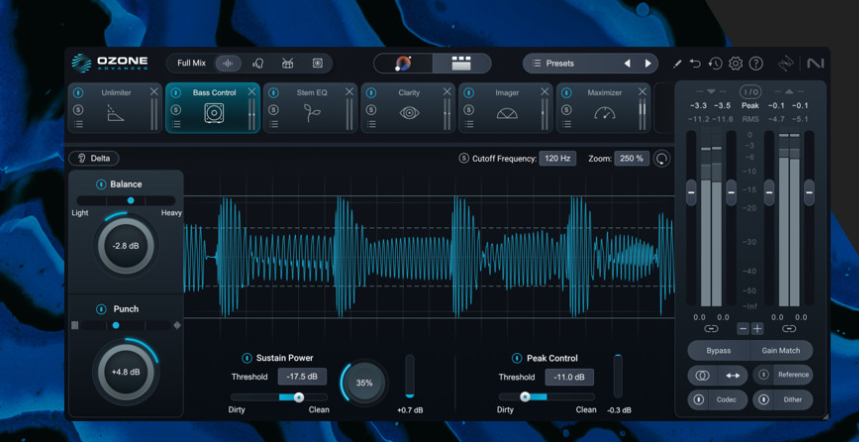The image size is (859, 442).
Task: Solo the Imager module
Action: coord(468,110)
